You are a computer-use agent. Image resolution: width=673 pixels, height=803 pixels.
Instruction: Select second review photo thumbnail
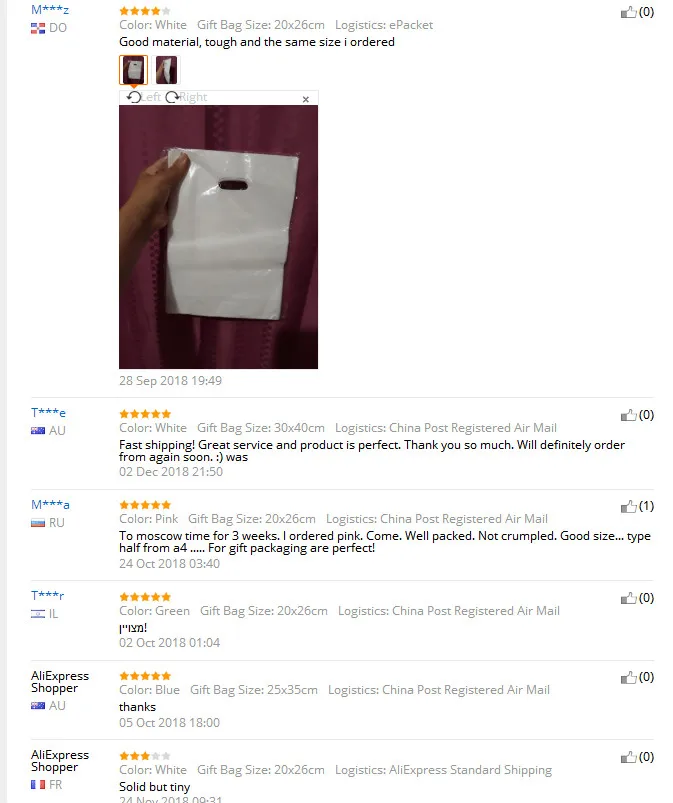coord(166,70)
